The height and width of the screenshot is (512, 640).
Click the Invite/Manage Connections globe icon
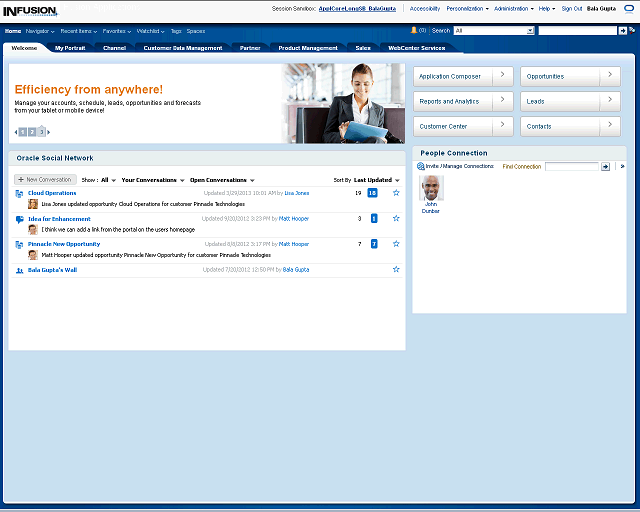pyautogui.click(x=421, y=166)
